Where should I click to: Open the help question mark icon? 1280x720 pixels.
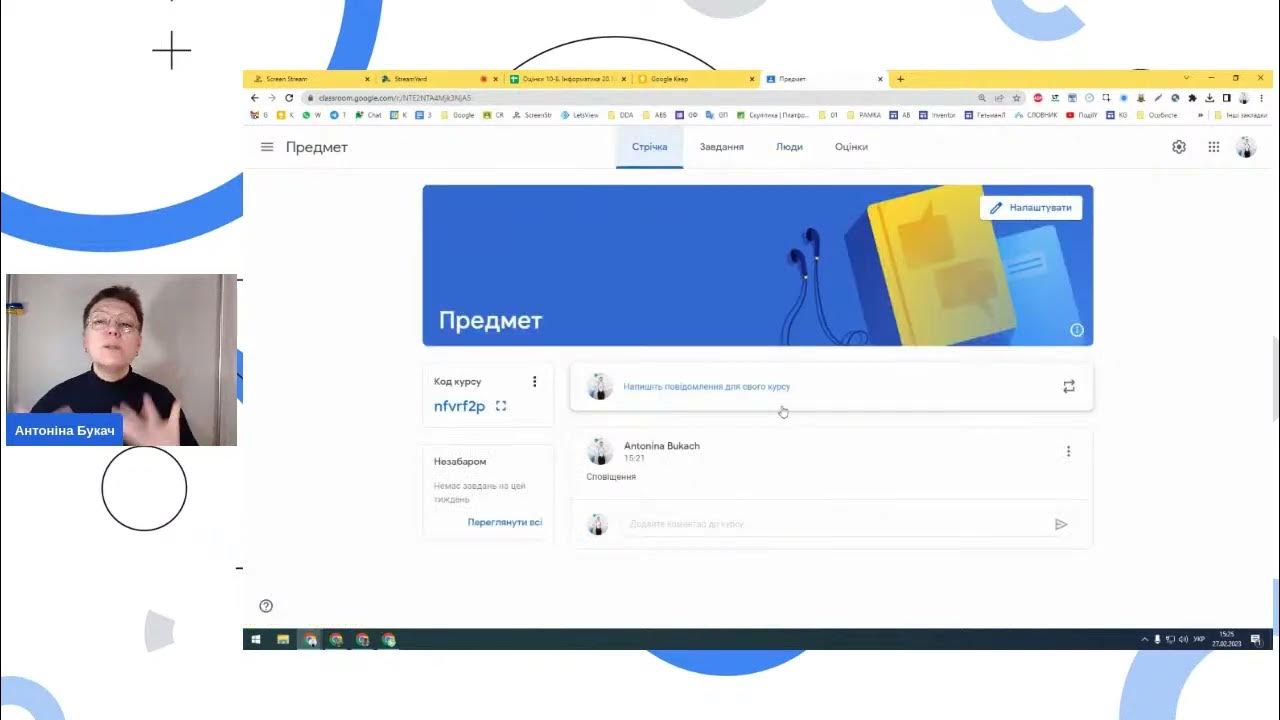click(x=266, y=605)
